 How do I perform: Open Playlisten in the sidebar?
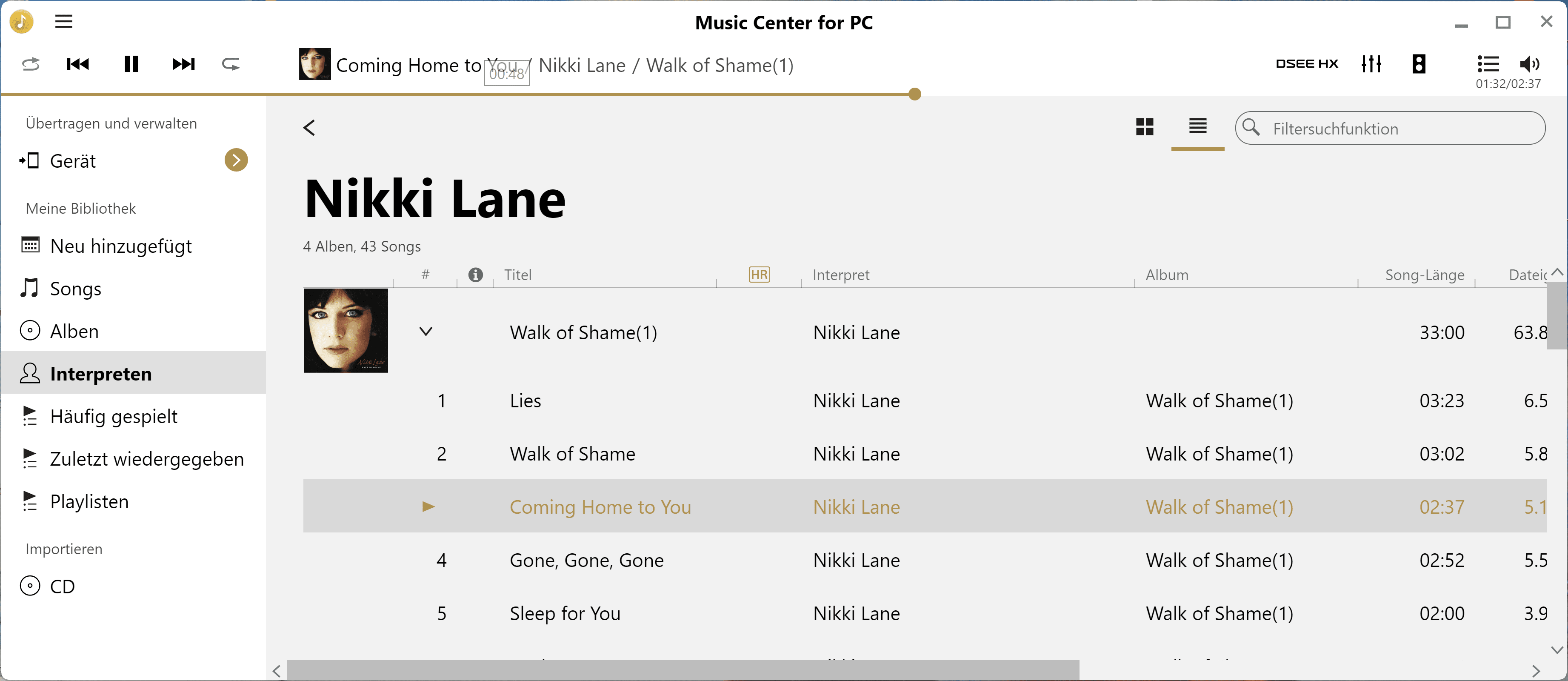coord(89,501)
